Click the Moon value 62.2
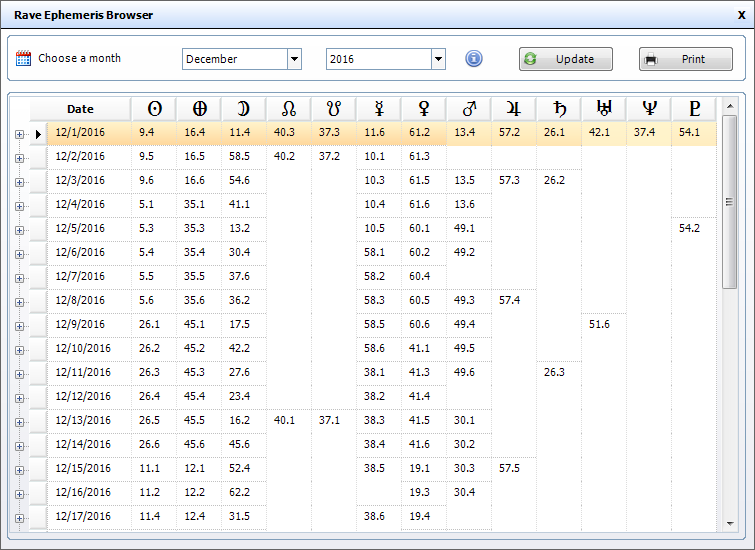This screenshot has width=755, height=550. tap(239, 492)
